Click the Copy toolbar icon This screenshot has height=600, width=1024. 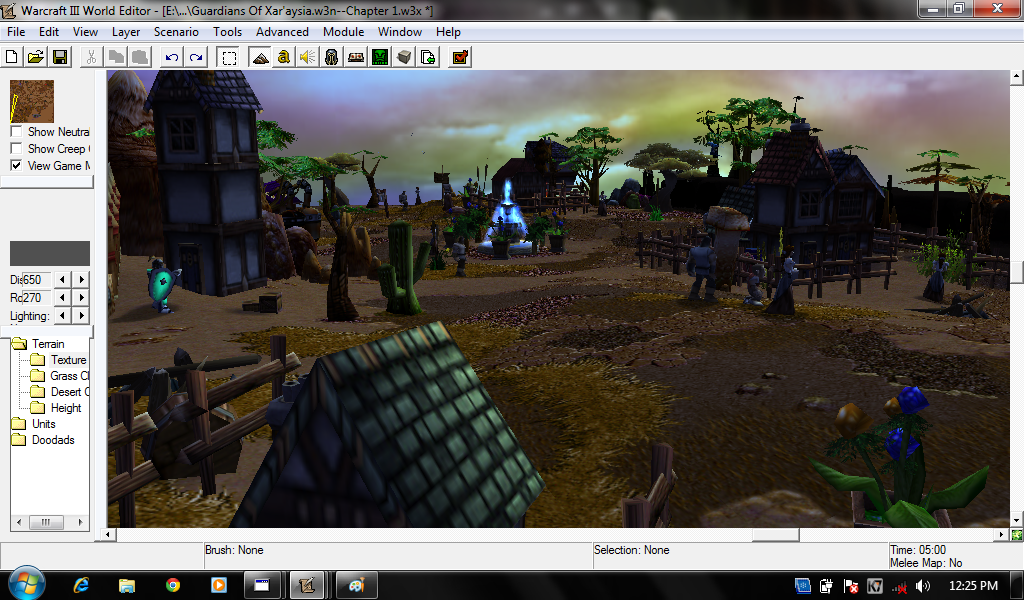(x=116, y=57)
